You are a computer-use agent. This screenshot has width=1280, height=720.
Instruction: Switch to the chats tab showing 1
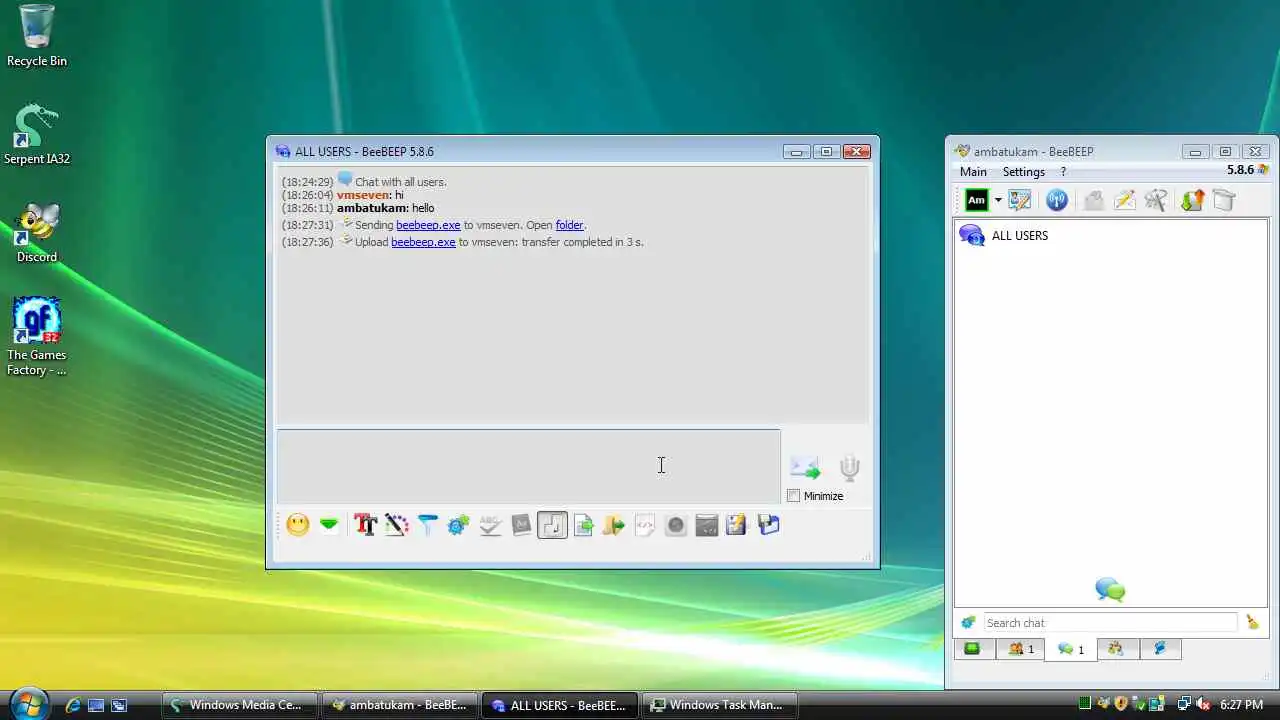pyautogui.click(x=1070, y=650)
